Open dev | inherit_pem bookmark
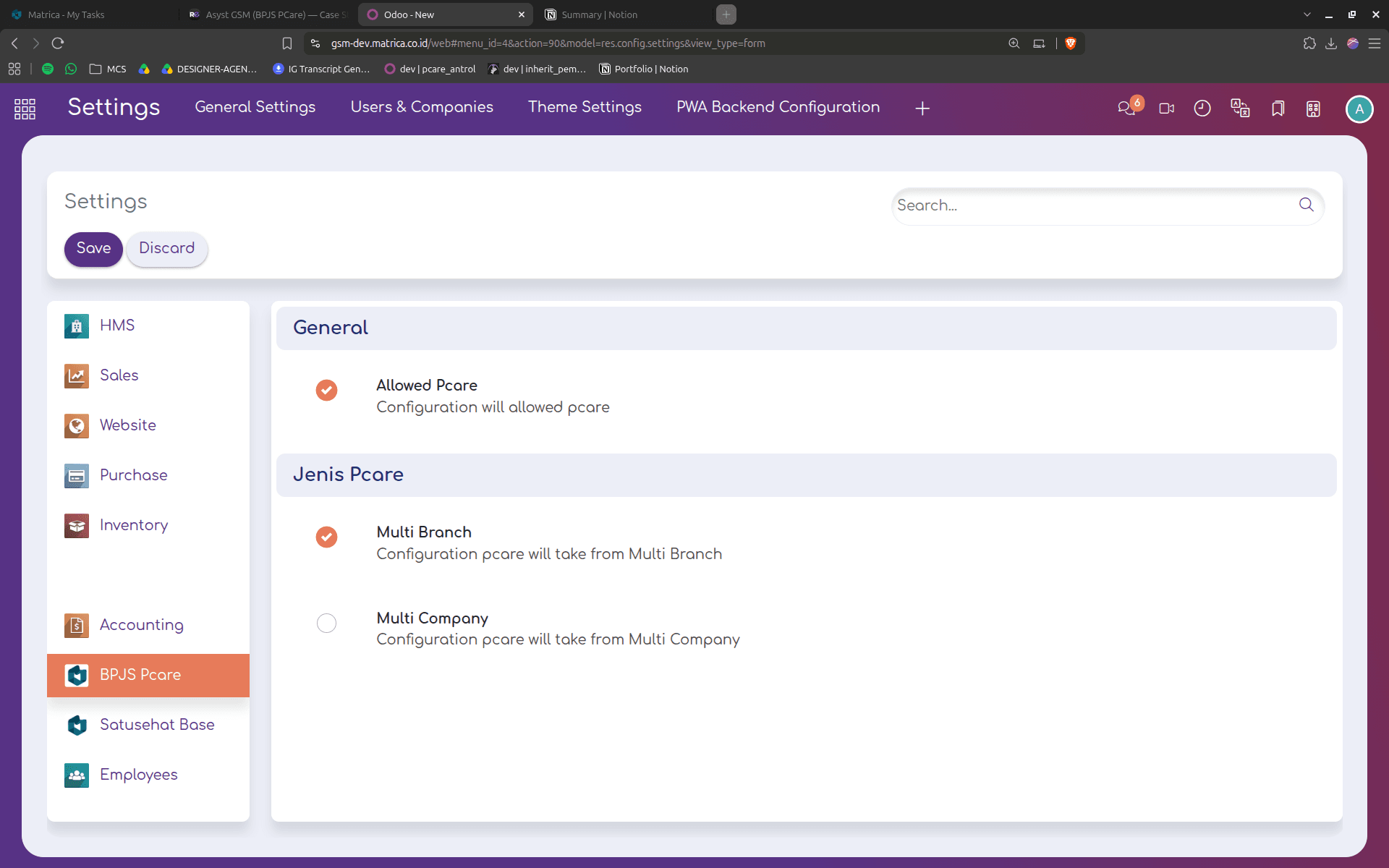The height and width of the screenshot is (868, 1389). pyautogui.click(x=537, y=69)
